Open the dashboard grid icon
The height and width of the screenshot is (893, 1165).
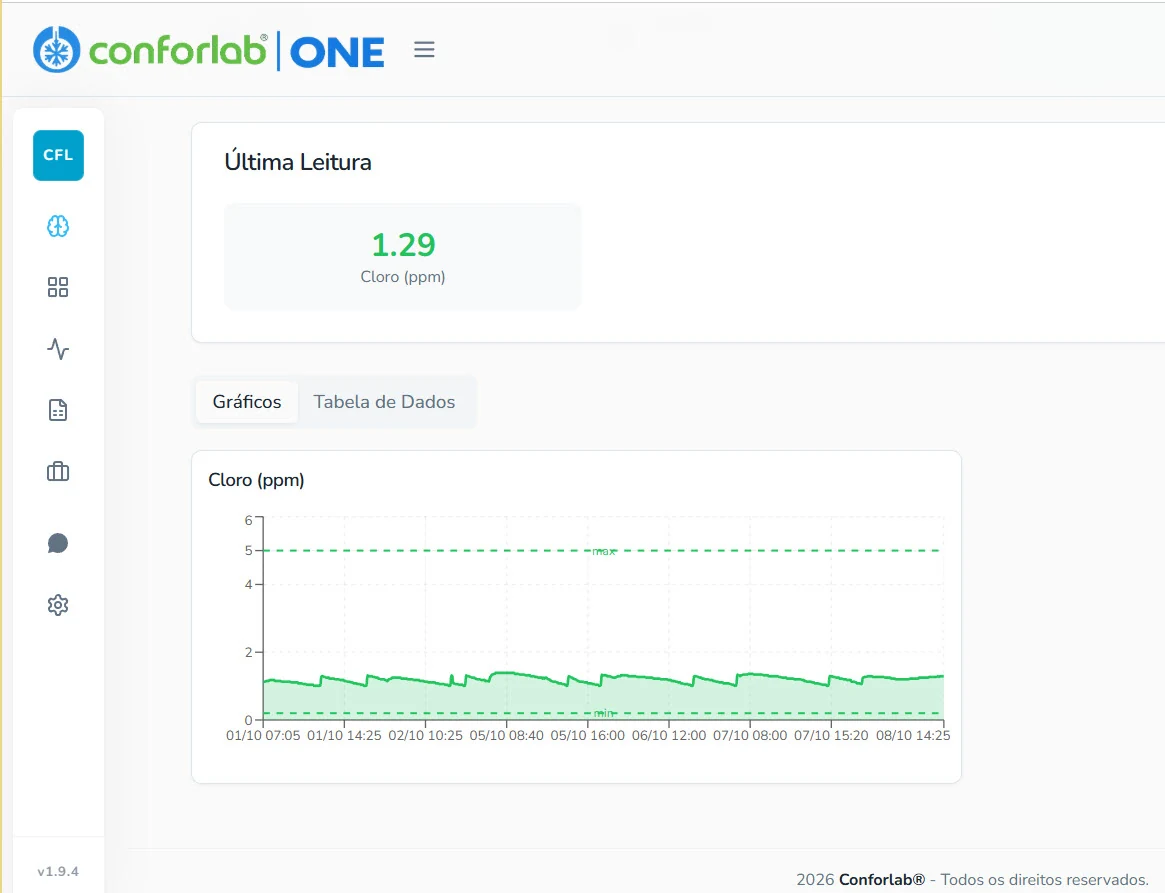click(x=58, y=287)
